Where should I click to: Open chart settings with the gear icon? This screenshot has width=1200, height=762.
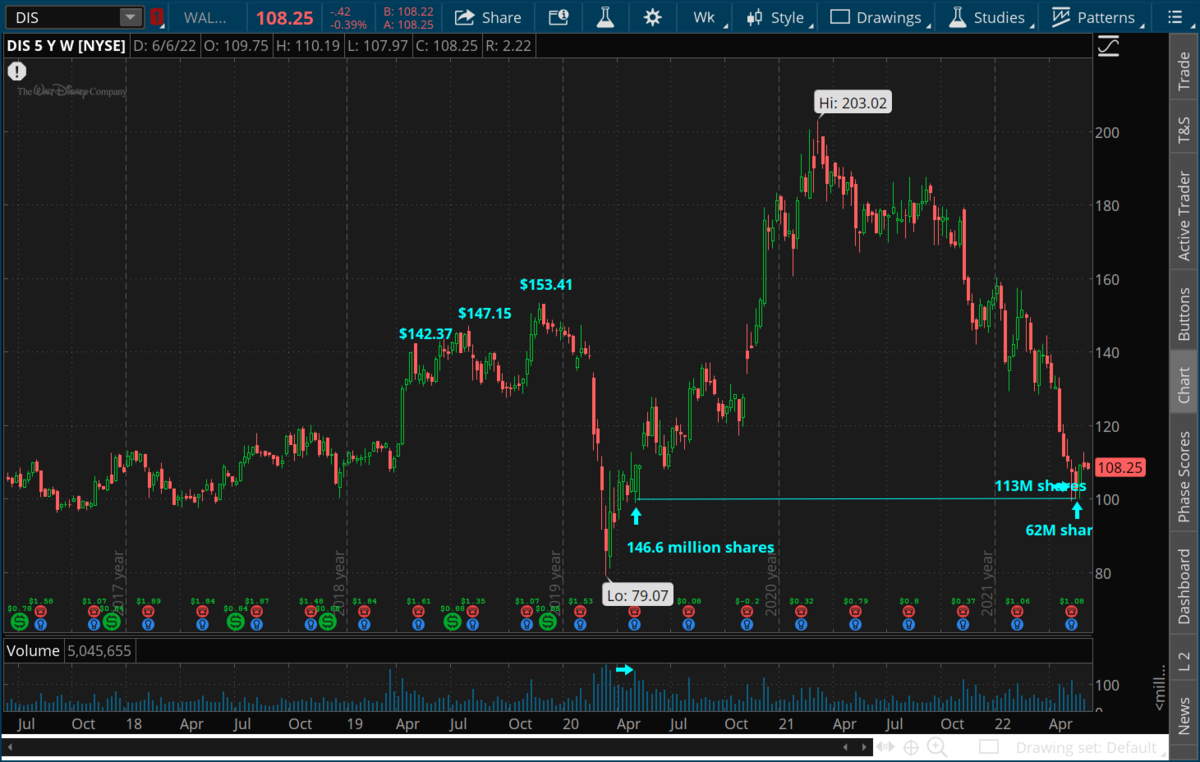click(x=653, y=17)
